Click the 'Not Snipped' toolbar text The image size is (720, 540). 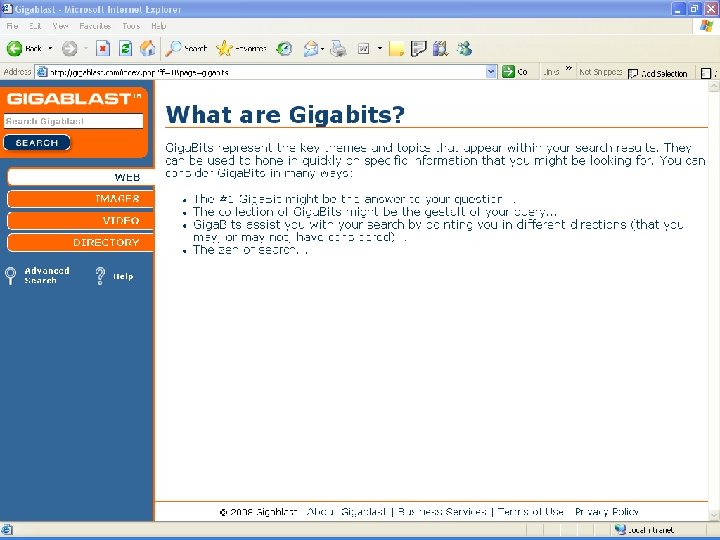point(601,72)
